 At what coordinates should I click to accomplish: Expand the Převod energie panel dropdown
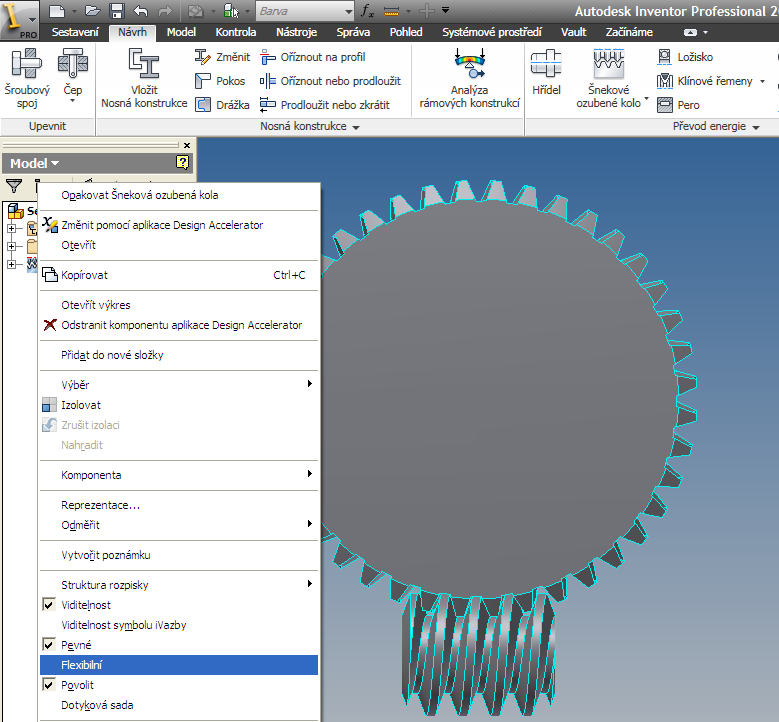756,128
